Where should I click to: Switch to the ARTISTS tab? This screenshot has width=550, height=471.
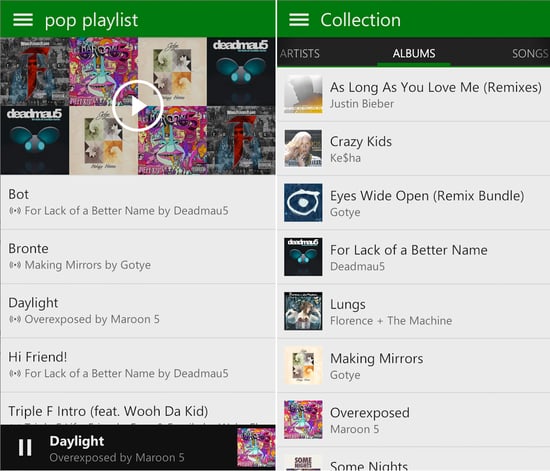point(300,54)
